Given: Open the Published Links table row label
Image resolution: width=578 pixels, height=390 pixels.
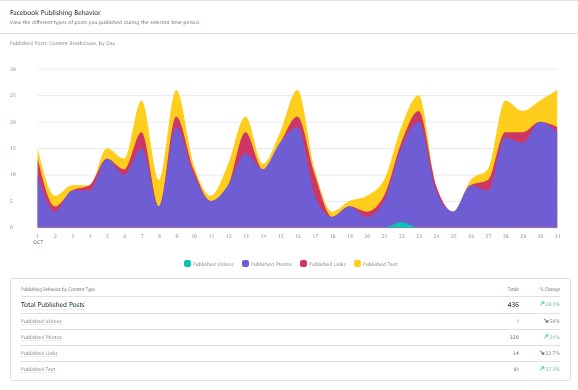Looking at the screenshot, I should 39,353.
